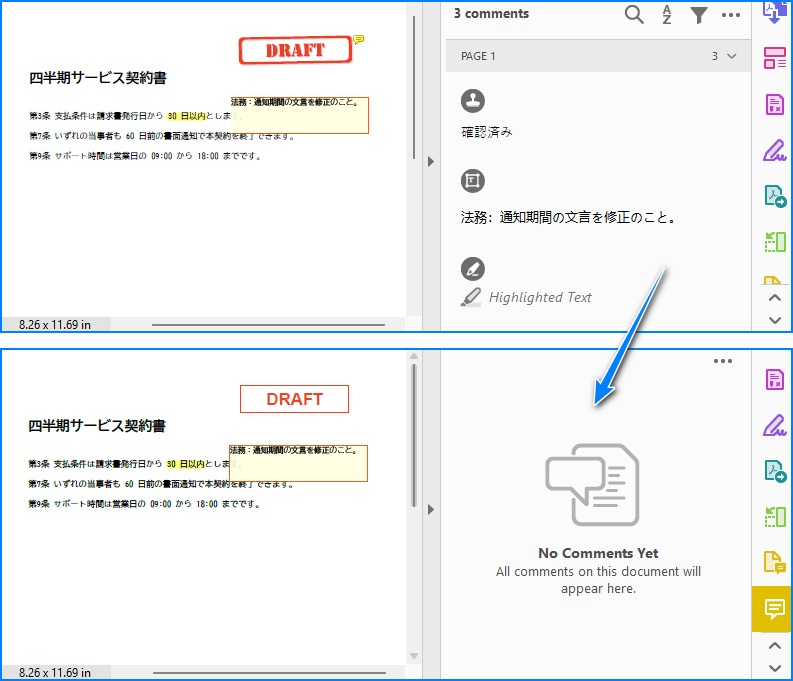This screenshot has height=681, width=793.
Task: Click the DRAFT stamp in the upper document
Action: [295, 50]
